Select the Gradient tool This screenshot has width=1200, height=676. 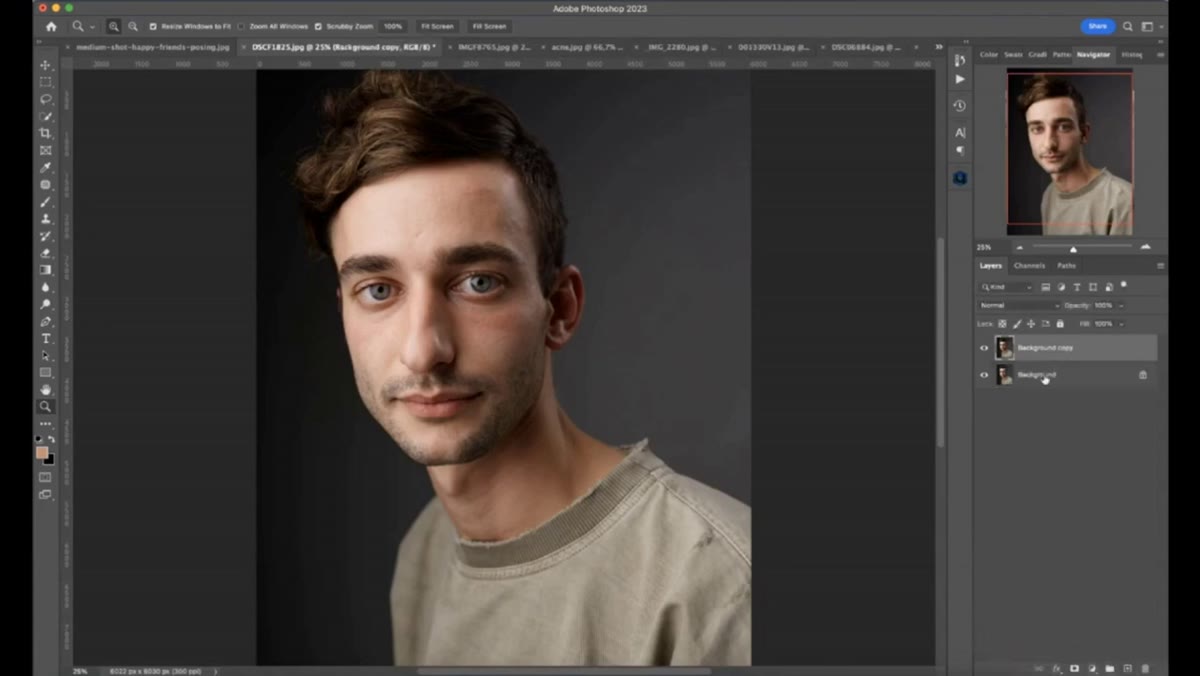(x=45, y=270)
